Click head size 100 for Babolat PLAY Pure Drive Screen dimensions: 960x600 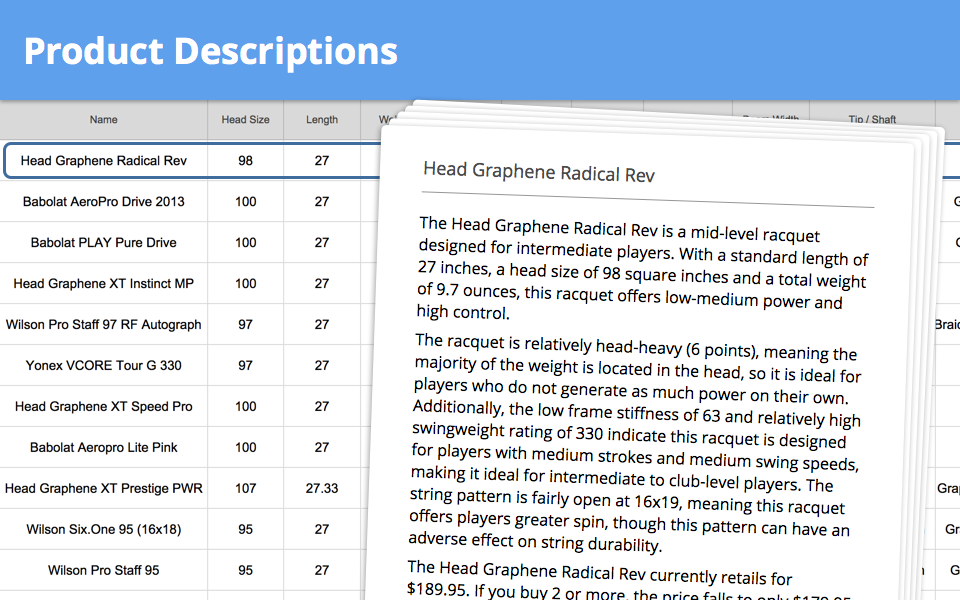coord(246,242)
